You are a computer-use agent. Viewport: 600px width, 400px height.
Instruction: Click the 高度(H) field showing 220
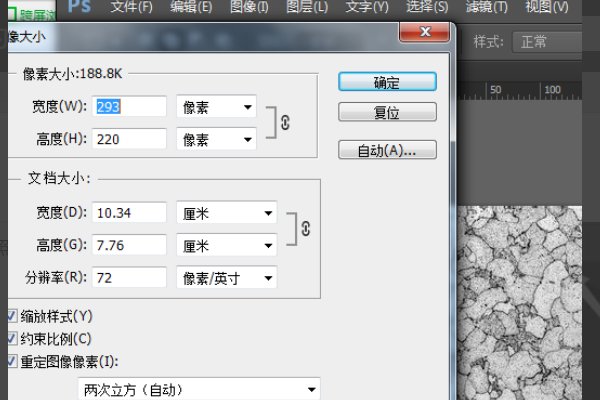pyautogui.click(x=129, y=139)
